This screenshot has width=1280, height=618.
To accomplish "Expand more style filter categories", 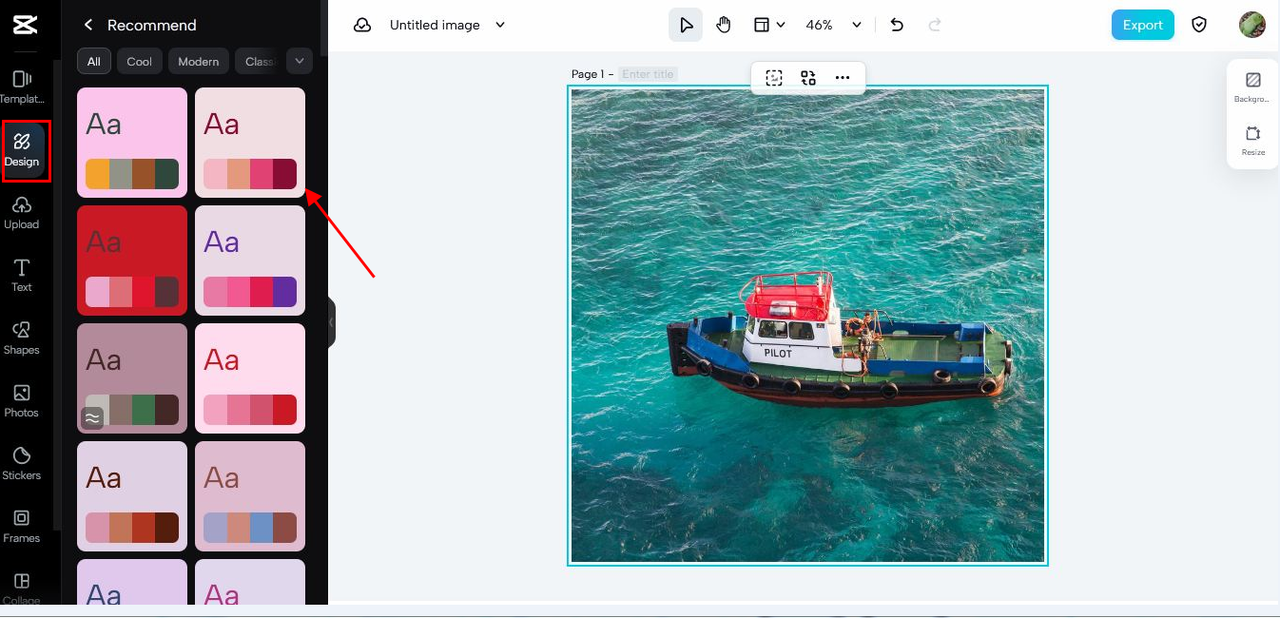I will (299, 61).
